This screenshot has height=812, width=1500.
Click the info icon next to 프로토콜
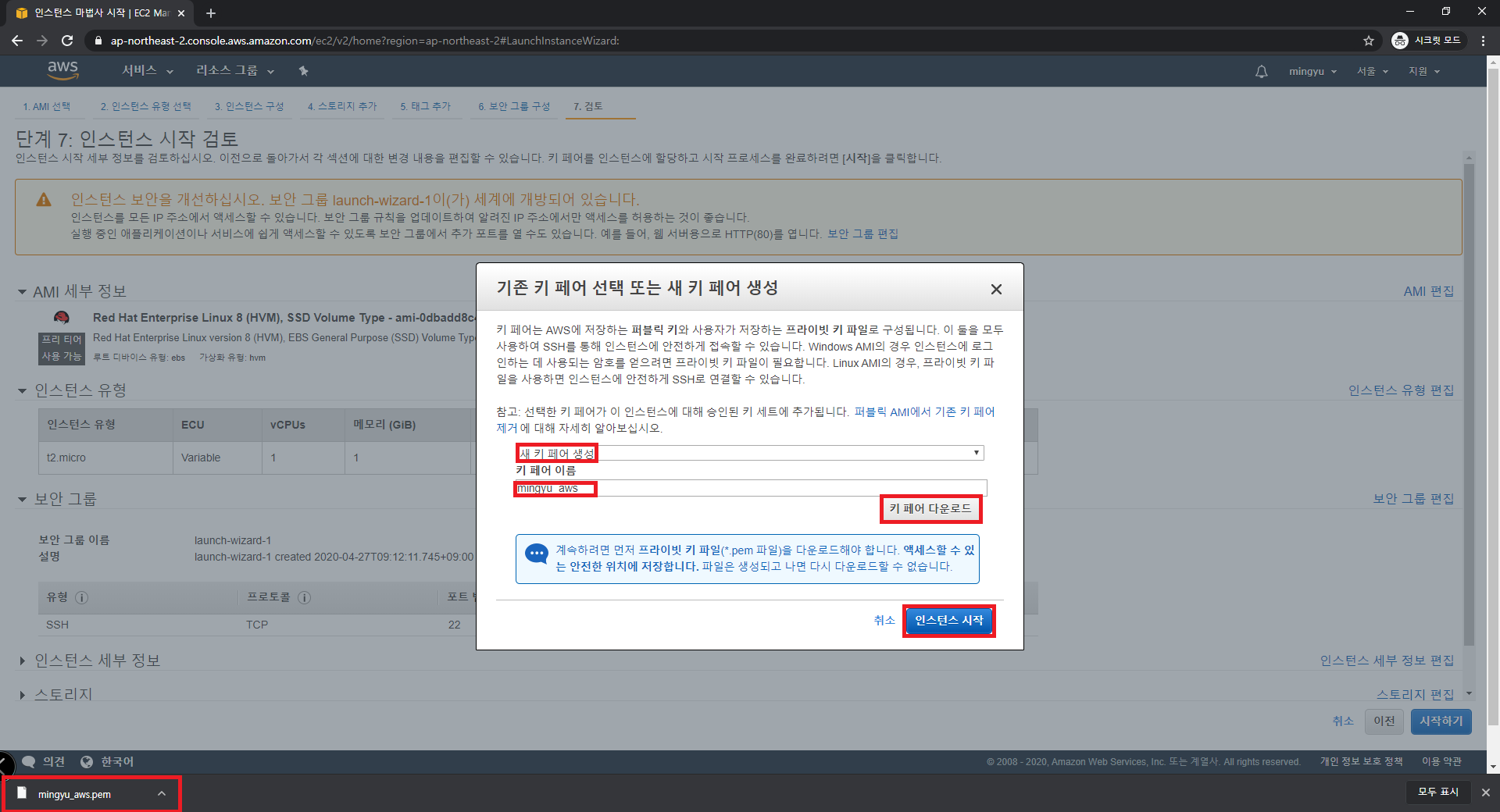pos(304,597)
